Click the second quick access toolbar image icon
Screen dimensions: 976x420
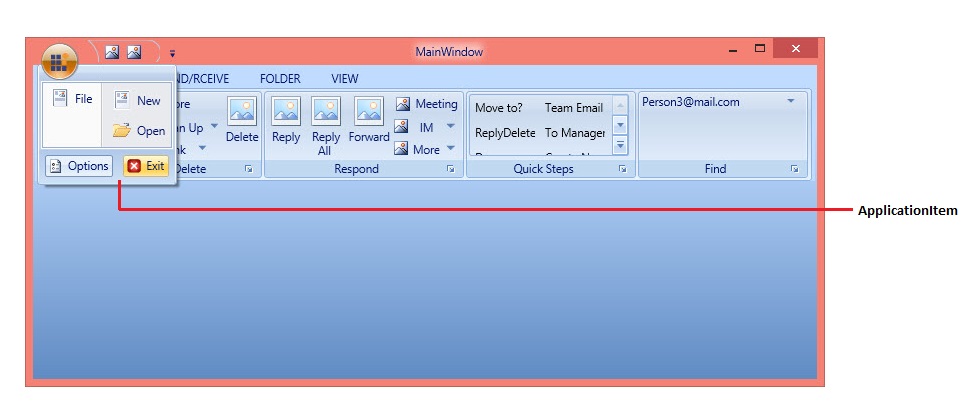tap(134, 52)
